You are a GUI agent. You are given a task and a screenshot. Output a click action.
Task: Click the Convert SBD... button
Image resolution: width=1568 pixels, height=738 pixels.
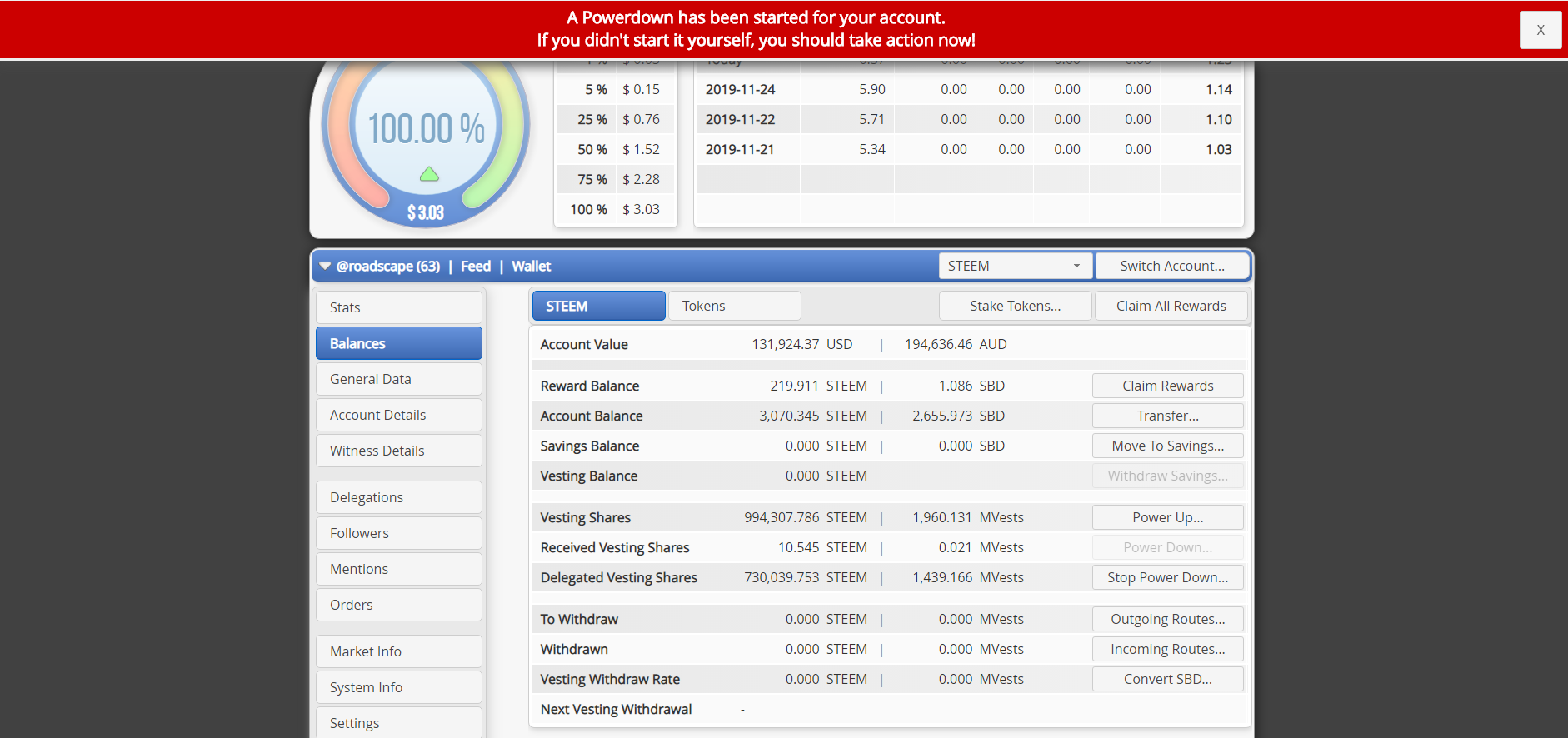[x=1168, y=679]
